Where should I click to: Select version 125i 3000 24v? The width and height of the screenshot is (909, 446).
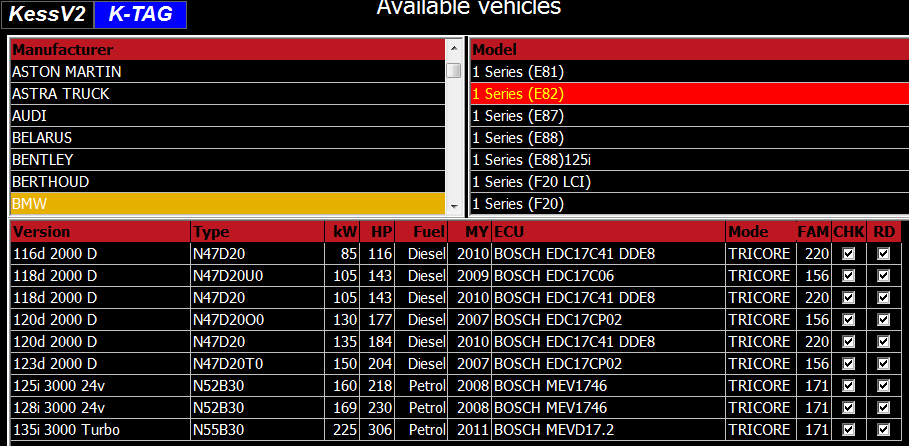100,386
